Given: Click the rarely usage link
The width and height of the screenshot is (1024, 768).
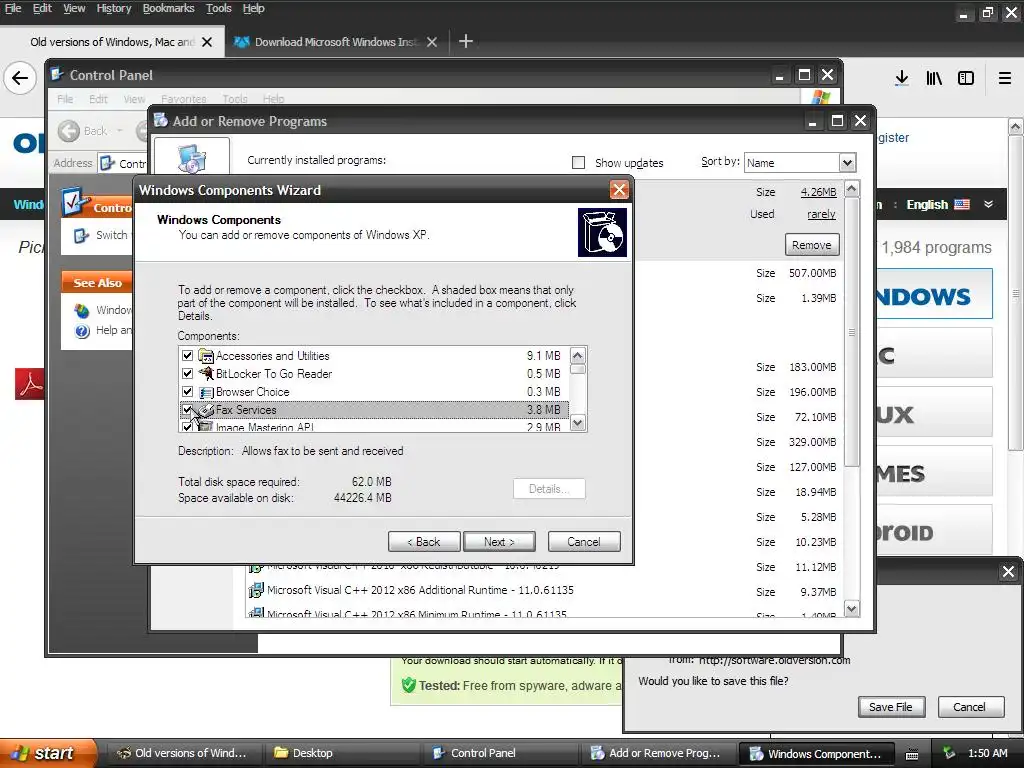Looking at the screenshot, I should [821, 214].
